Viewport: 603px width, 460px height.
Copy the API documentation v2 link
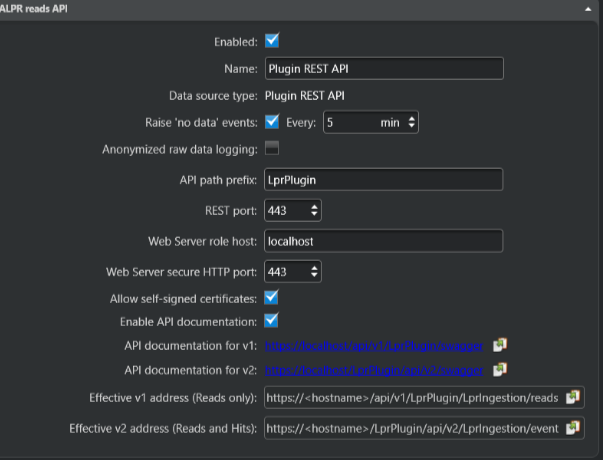tap(501, 370)
